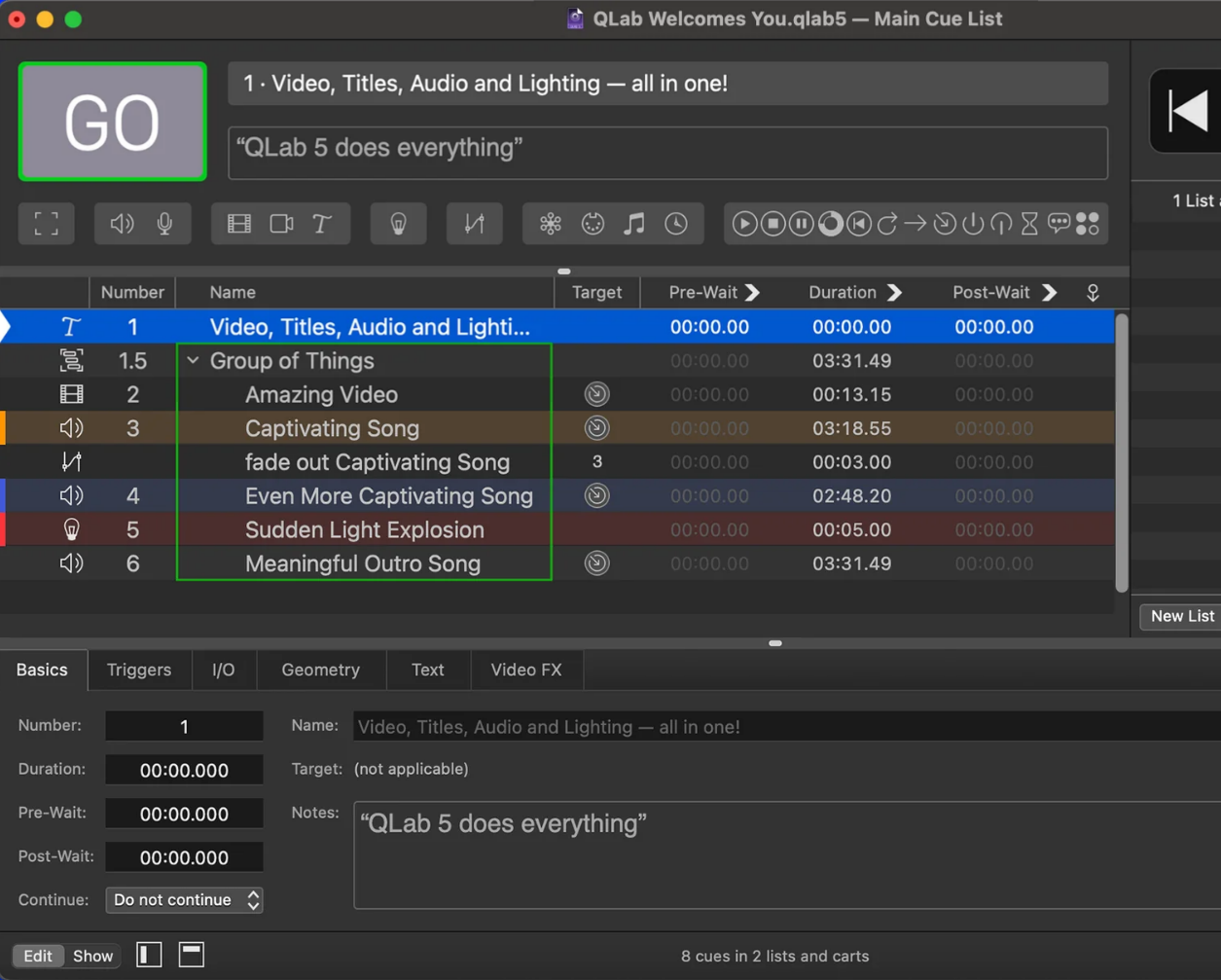Add a Group cue from toolbar

coord(46,224)
